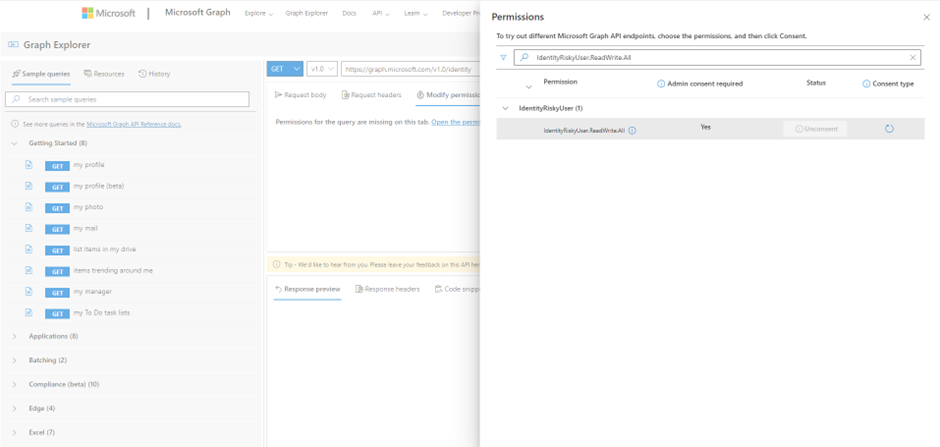Click the info icon in the tip banner

tap(276, 264)
